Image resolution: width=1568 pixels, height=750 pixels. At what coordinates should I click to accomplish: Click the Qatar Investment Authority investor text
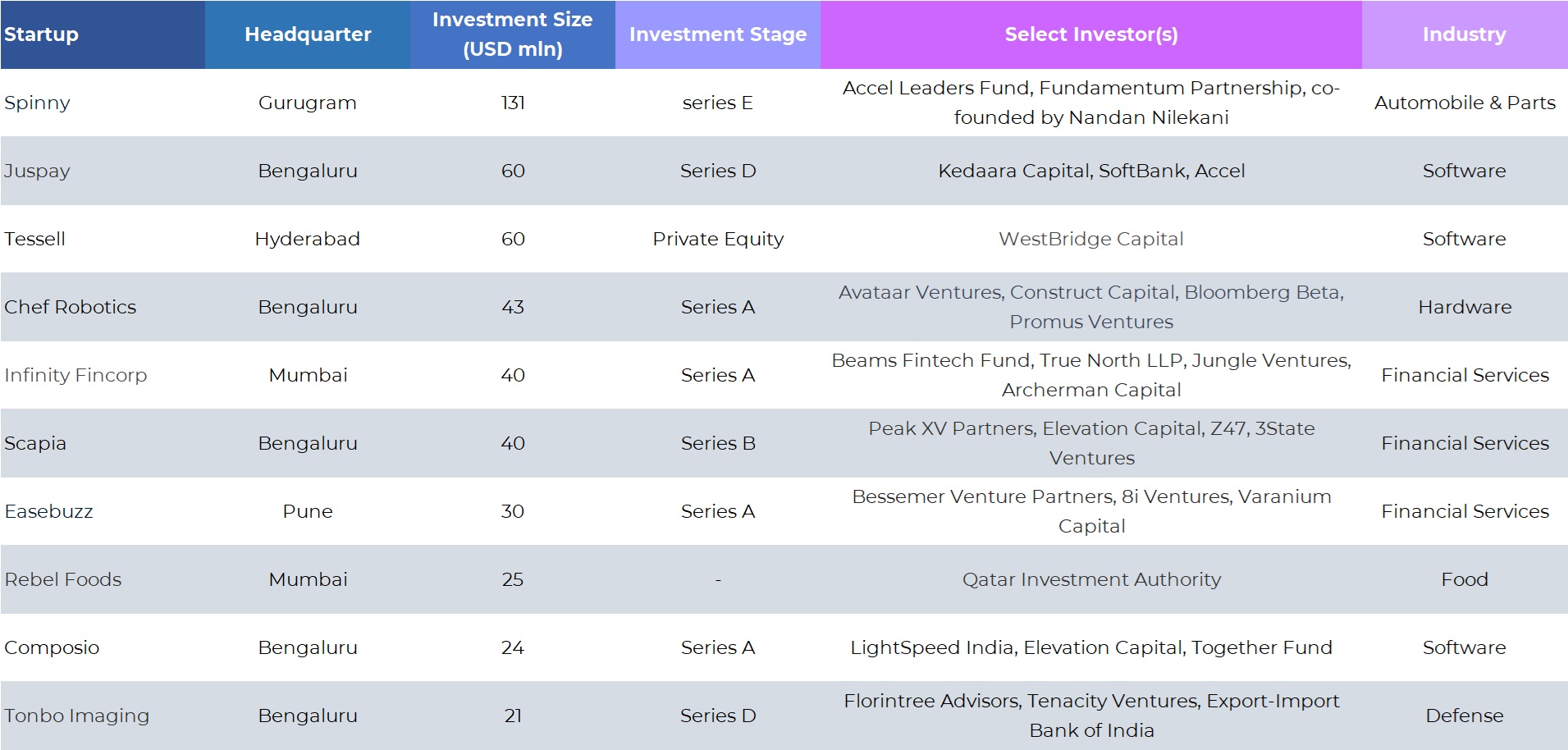(1090, 579)
